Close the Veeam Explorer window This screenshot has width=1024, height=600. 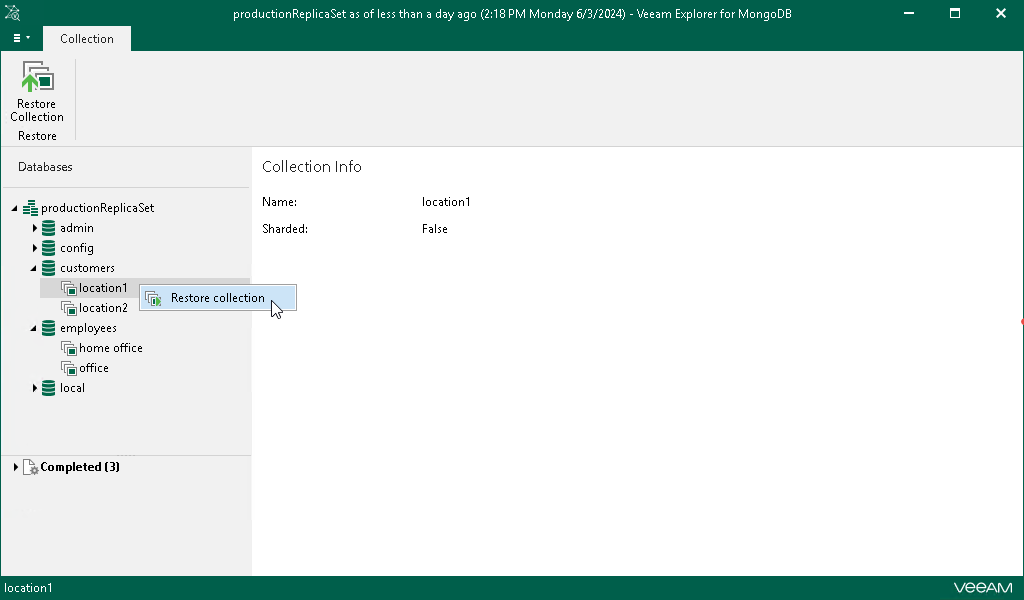(x=1000, y=13)
